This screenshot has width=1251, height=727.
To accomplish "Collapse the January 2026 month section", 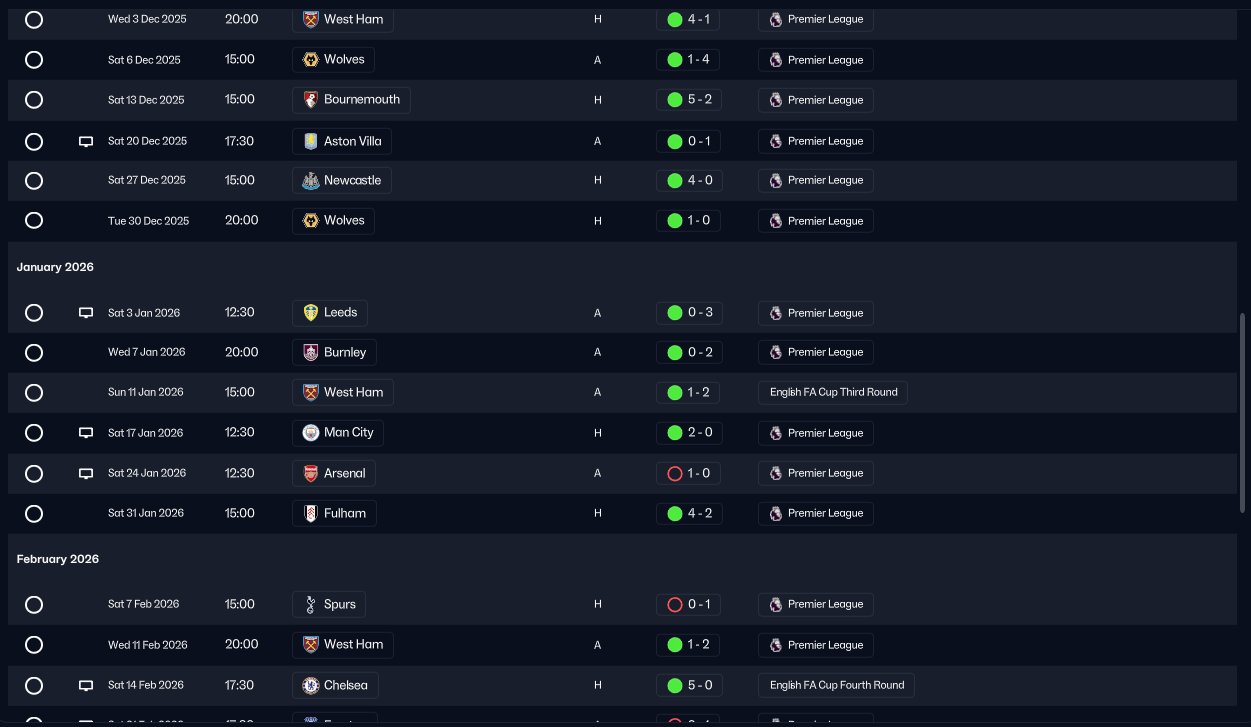I will pyautogui.click(x=55, y=268).
